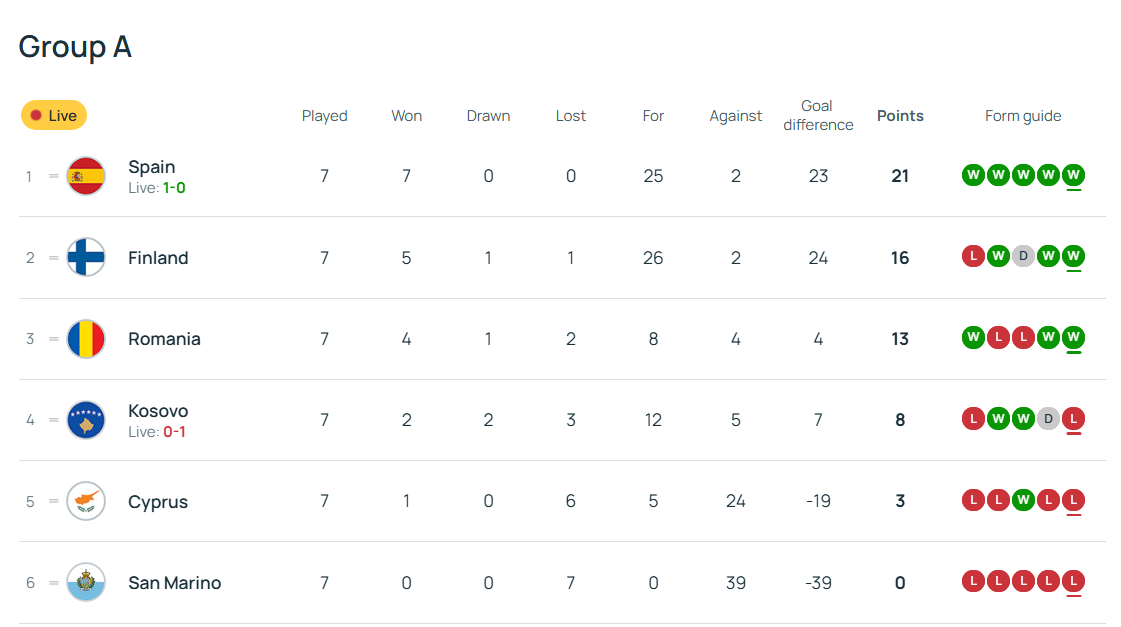Screen dimensions: 1121x627
Task: Open the Finland team link
Action: [158, 258]
